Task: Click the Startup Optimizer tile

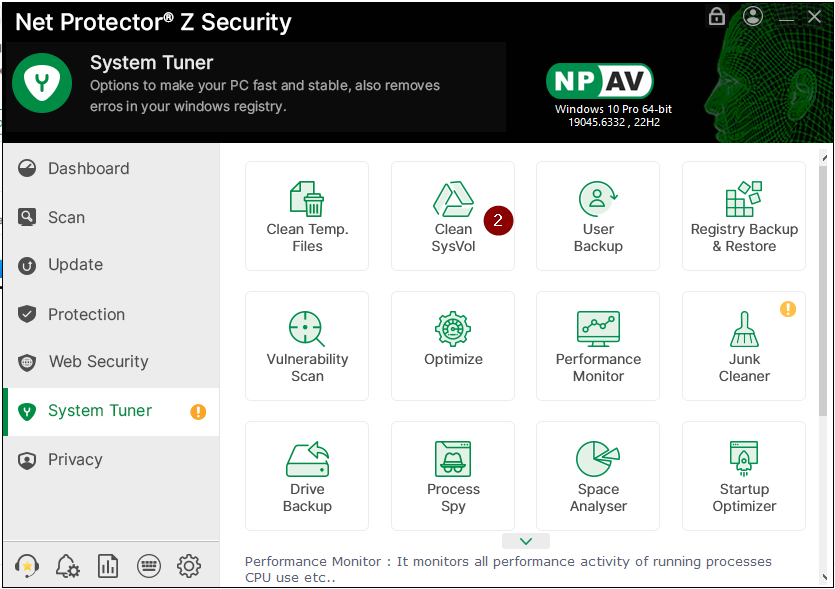Action: pyautogui.click(x=744, y=476)
